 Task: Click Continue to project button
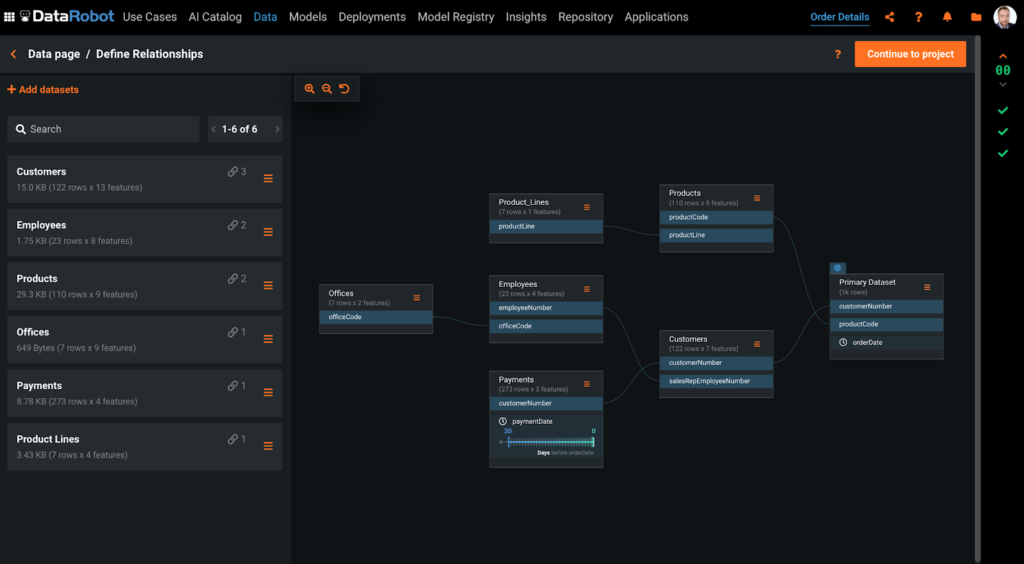(x=910, y=54)
